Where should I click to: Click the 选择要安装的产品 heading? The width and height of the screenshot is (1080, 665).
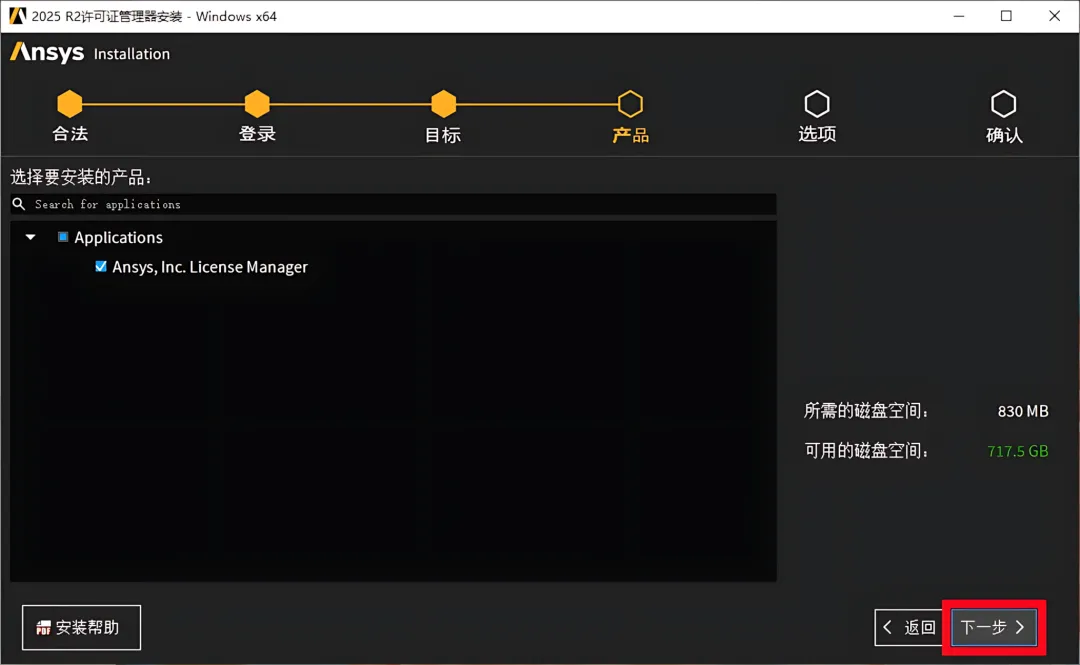81,177
